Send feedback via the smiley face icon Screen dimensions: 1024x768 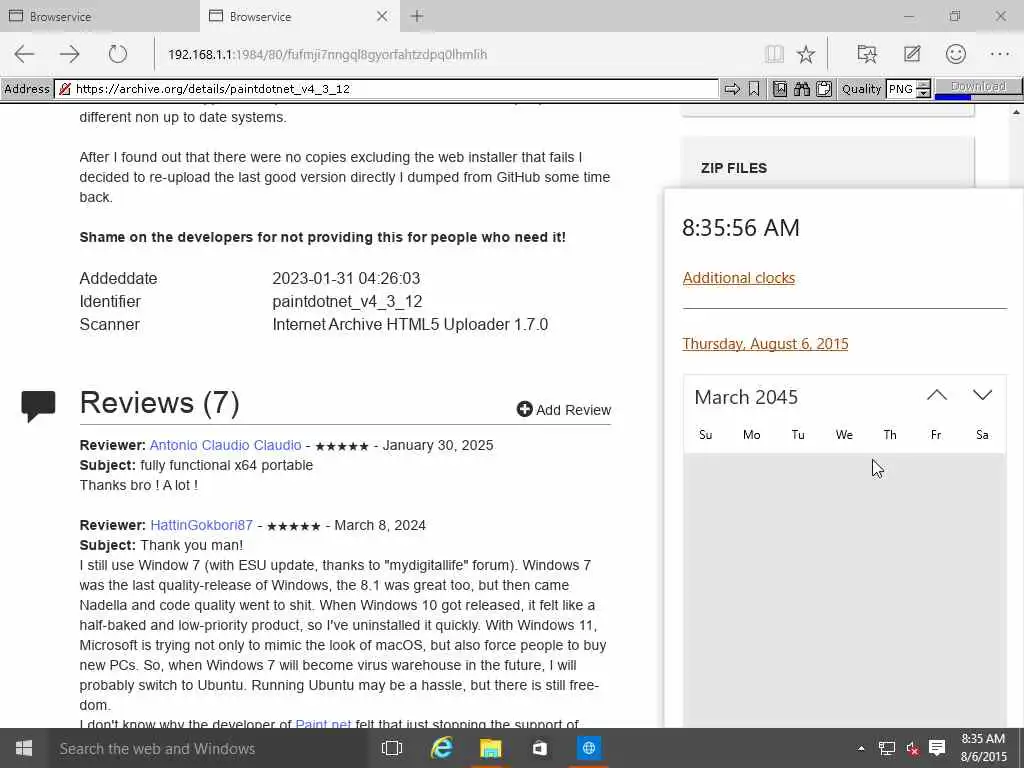click(x=955, y=54)
